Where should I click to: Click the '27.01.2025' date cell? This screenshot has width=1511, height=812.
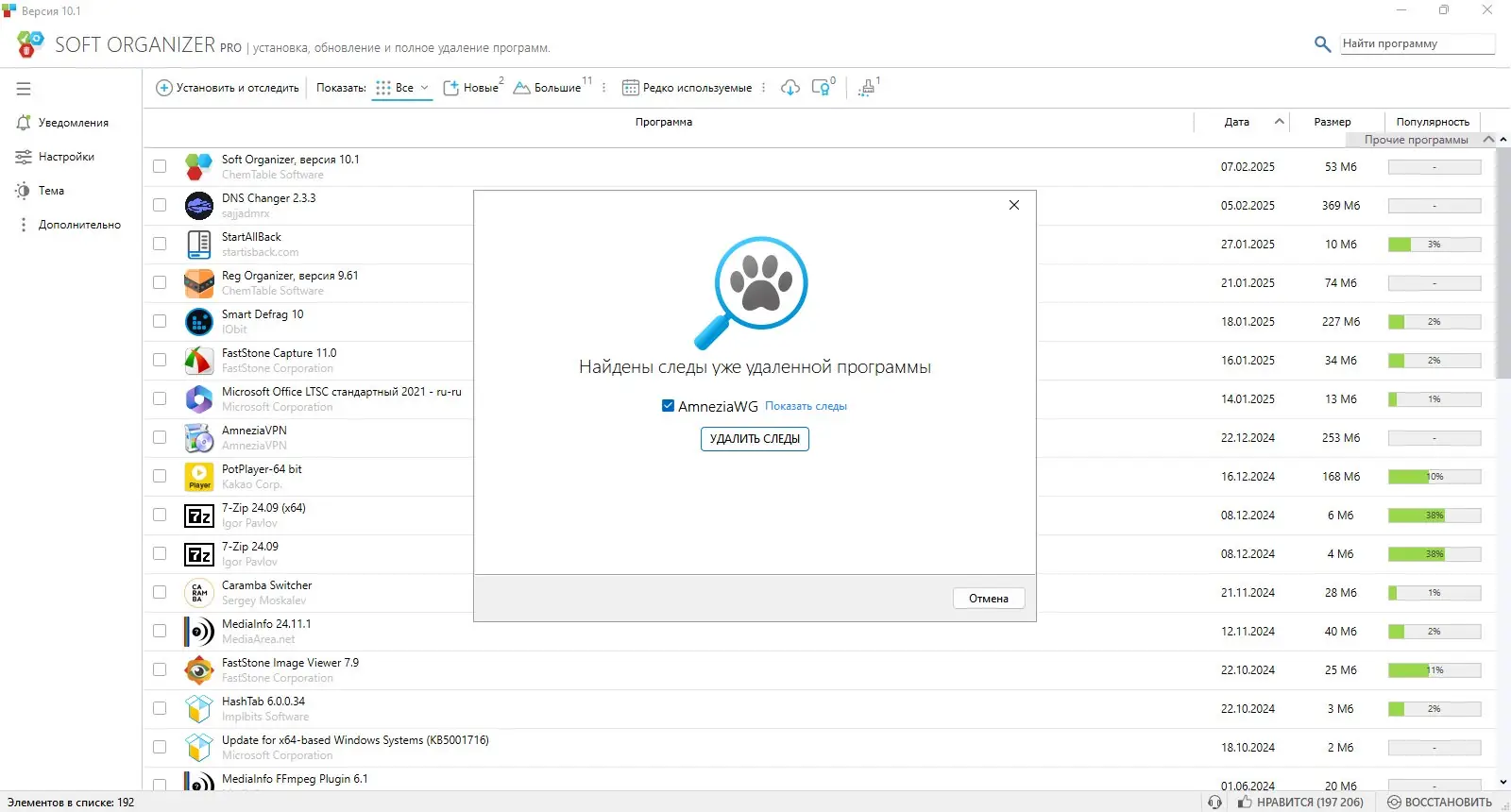[1248, 245]
